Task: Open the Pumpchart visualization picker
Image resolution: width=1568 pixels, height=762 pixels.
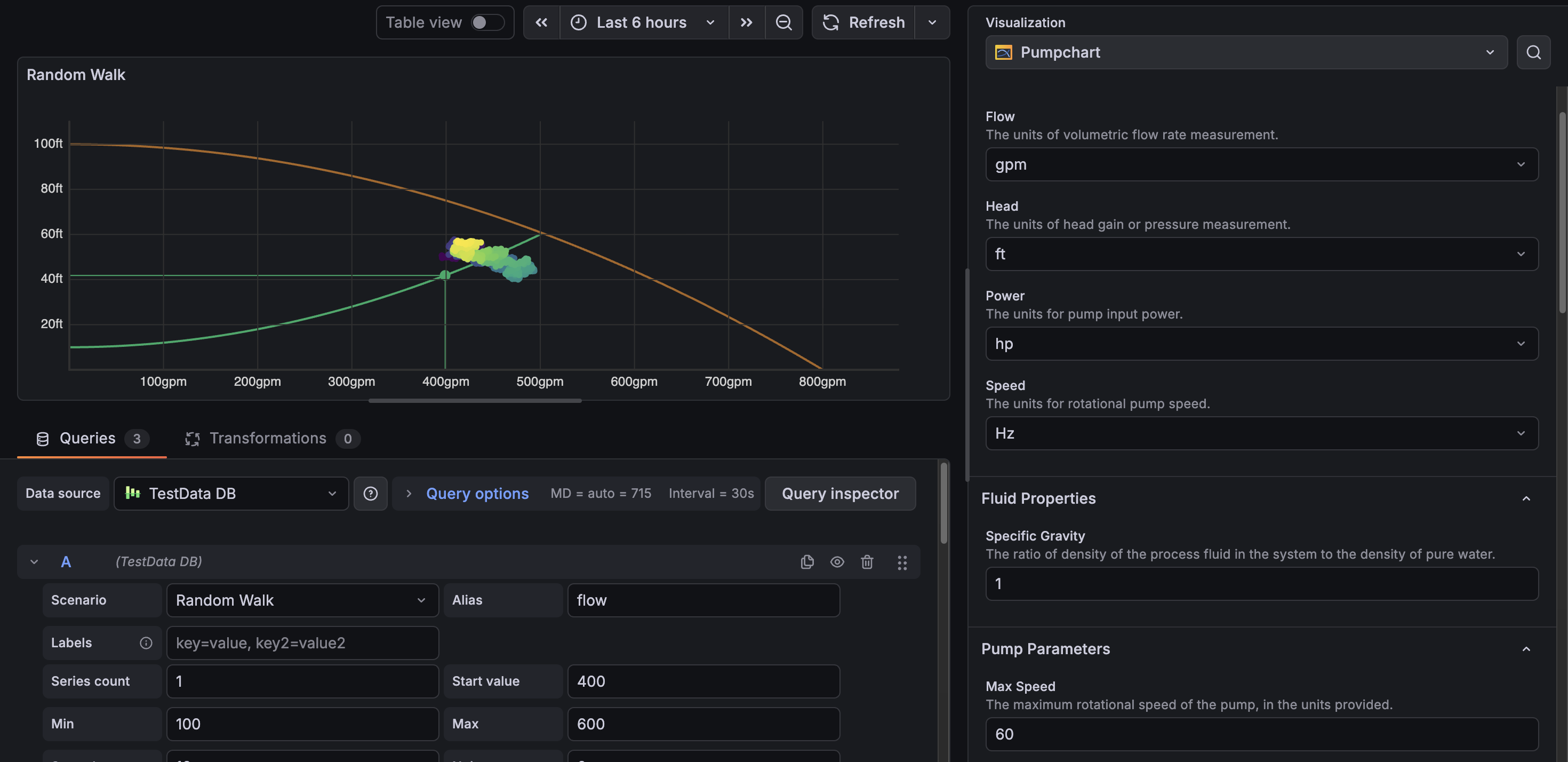Action: coord(1246,52)
